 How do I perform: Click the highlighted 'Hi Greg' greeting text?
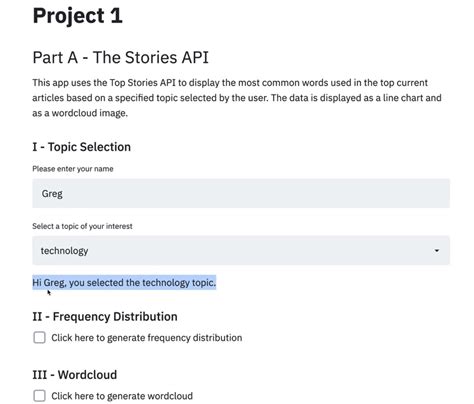pyautogui.click(x=124, y=283)
